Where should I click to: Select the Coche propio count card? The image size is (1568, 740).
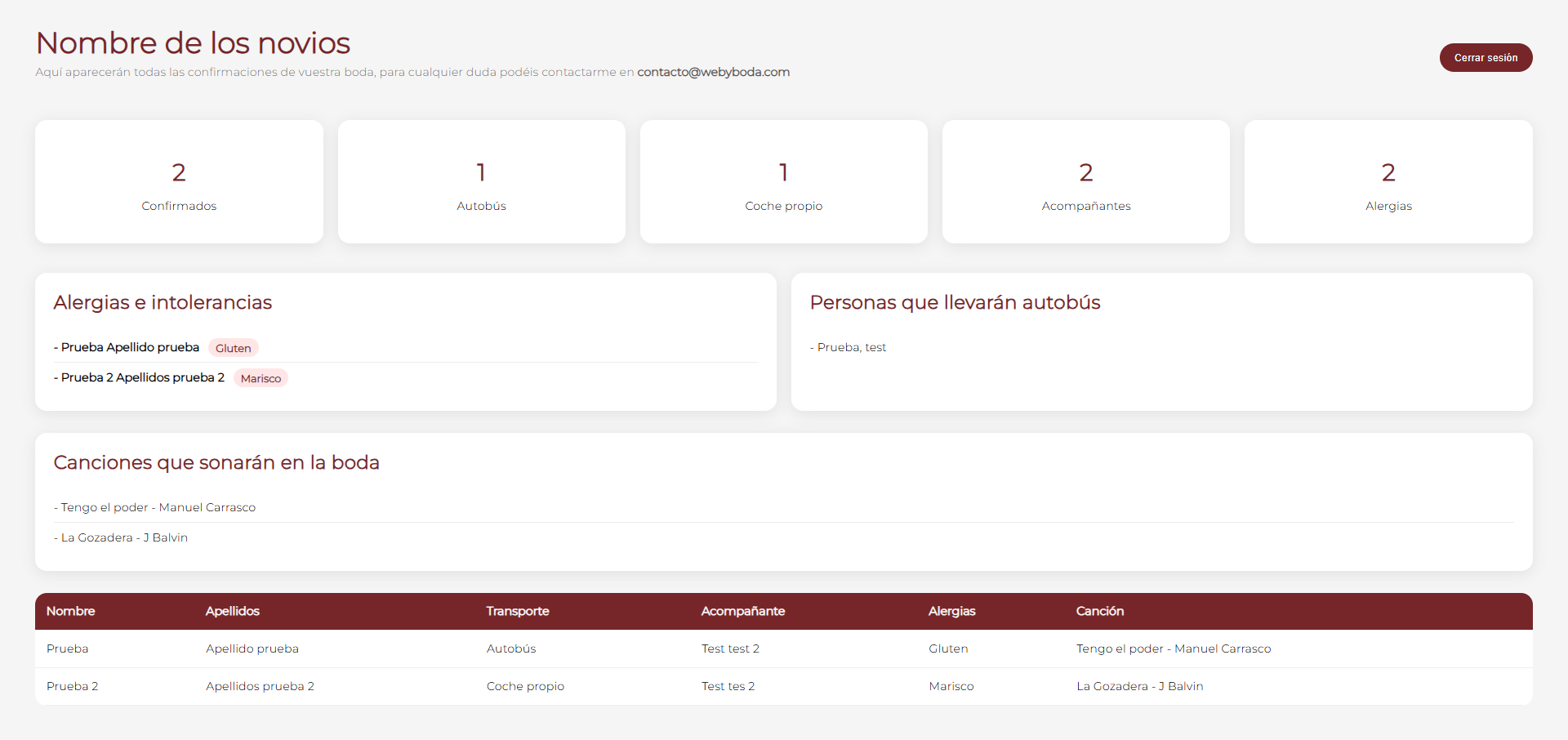(x=784, y=181)
